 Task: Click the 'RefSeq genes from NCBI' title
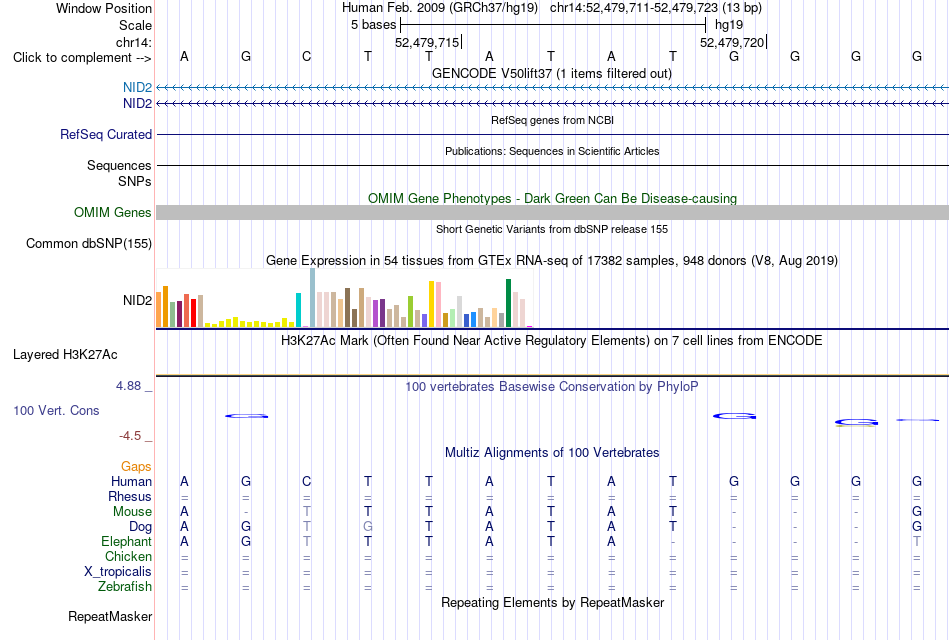click(552, 120)
